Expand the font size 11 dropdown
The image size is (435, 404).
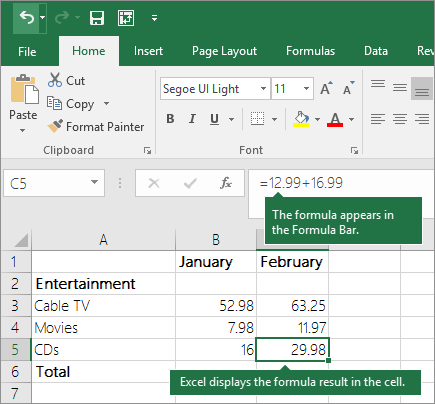(x=306, y=89)
